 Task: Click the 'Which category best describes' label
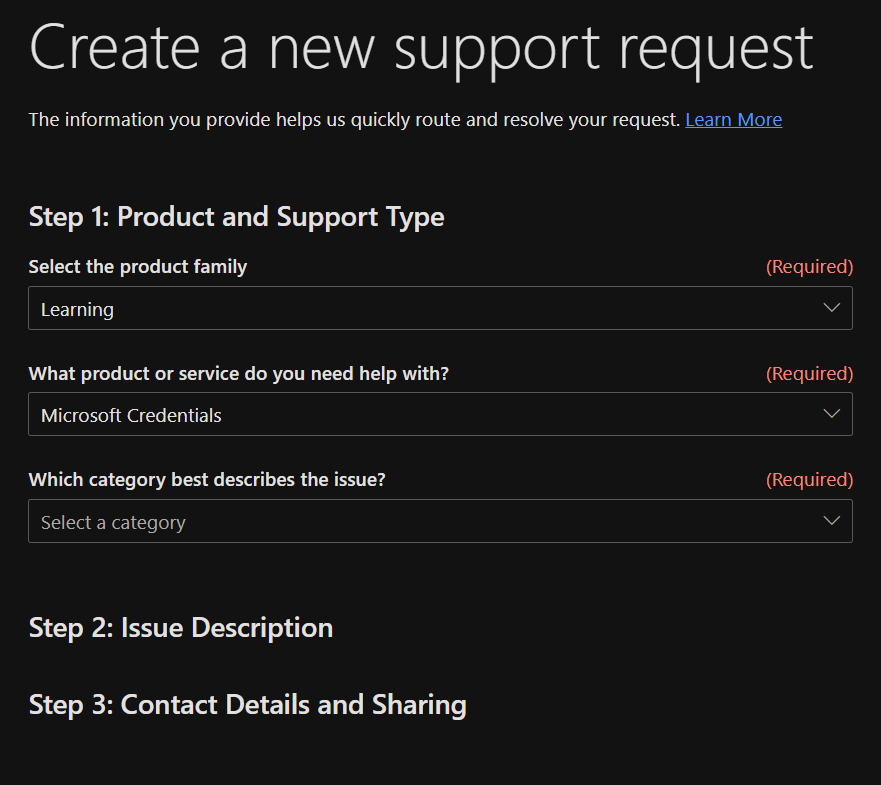tap(207, 480)
